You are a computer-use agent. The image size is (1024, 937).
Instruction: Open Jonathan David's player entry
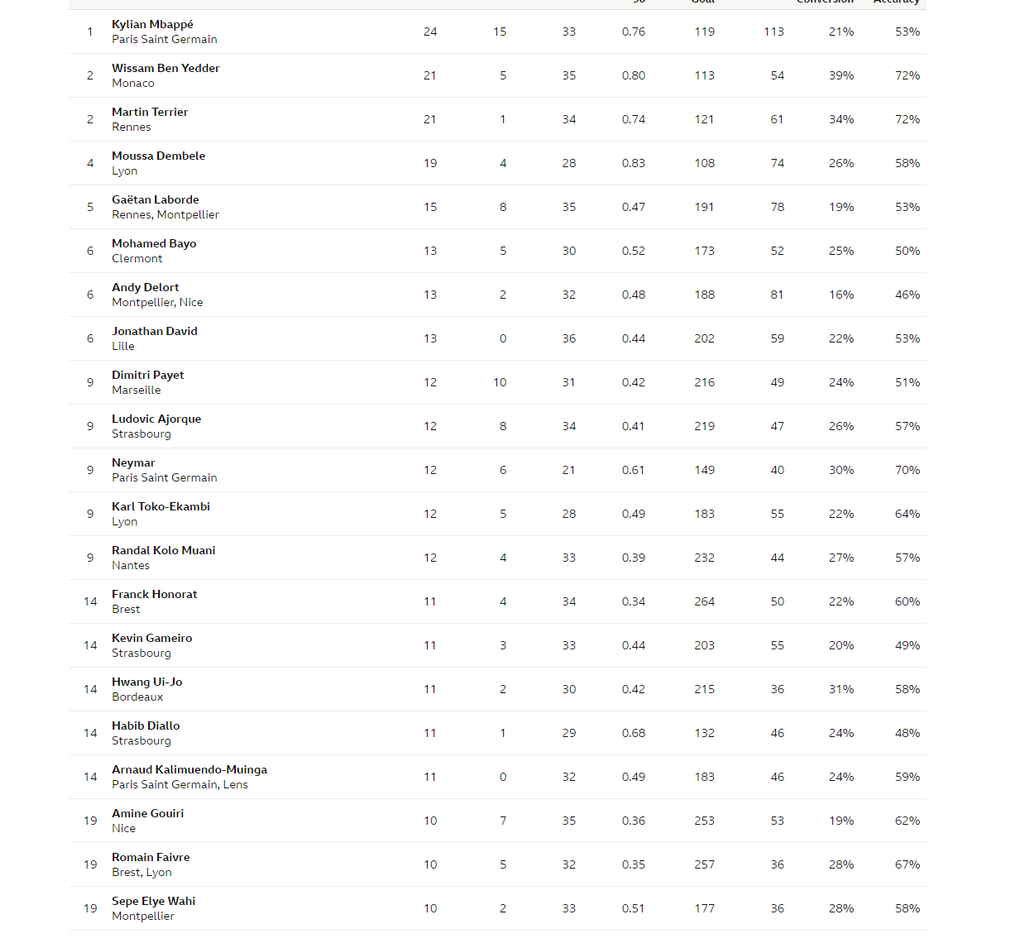point(154,331)
